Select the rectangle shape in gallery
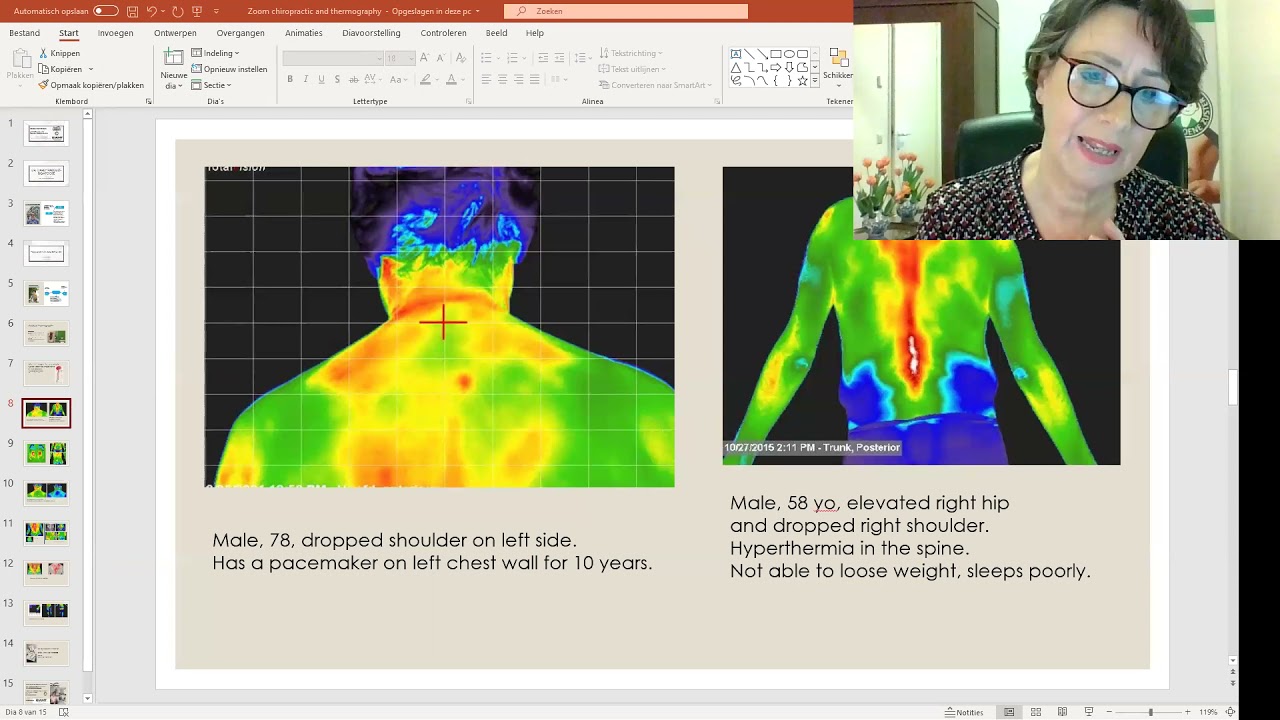The width and height of the screenshot is (1280, 720). click(775, 54)
